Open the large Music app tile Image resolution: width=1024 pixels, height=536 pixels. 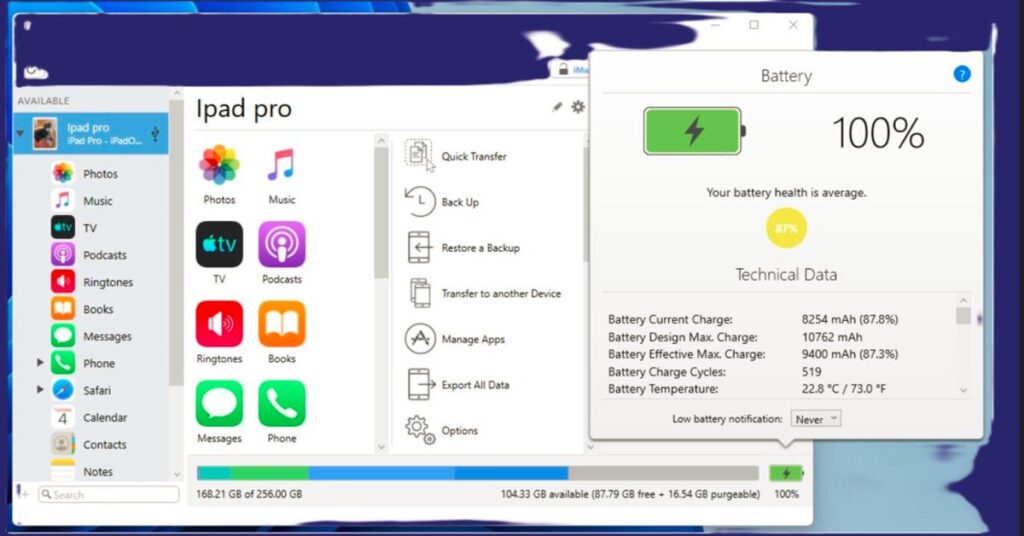coord(281,174)
